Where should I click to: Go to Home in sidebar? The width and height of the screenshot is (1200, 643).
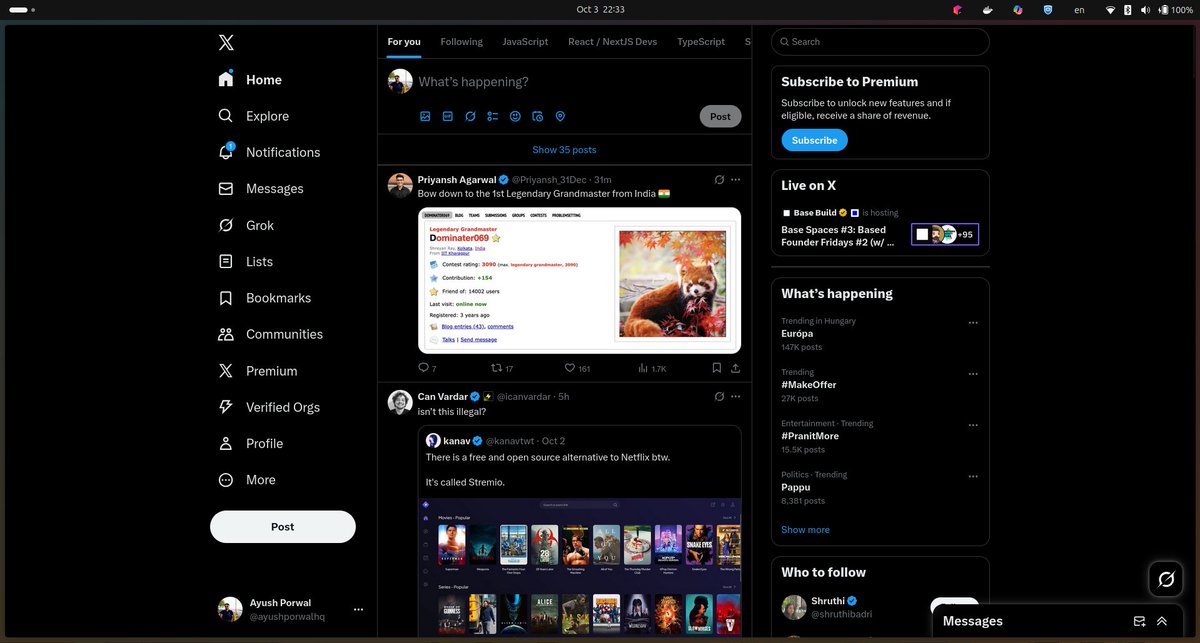coord(250,80)
